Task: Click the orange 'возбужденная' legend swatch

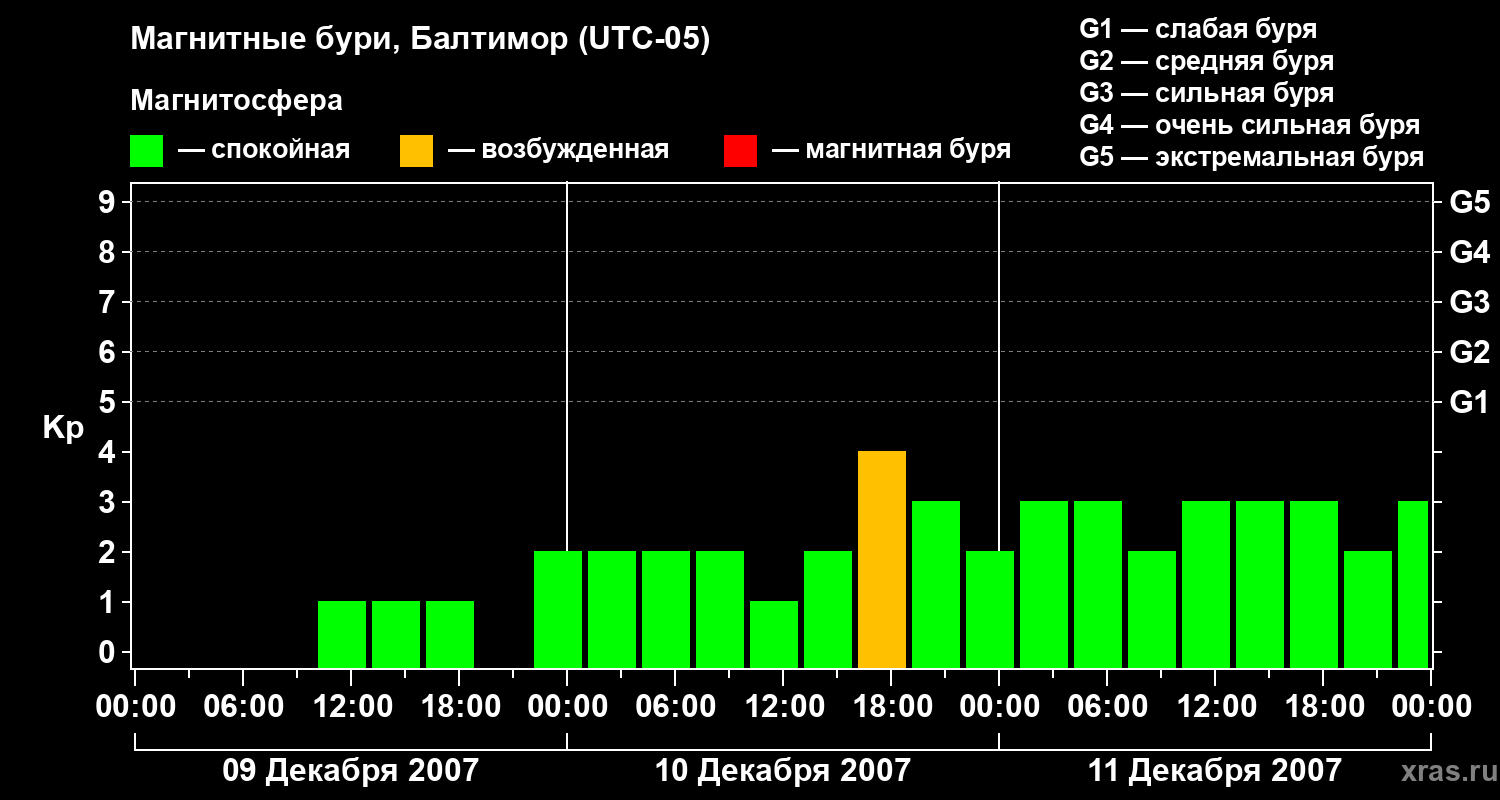Action: tap(416, 151)
